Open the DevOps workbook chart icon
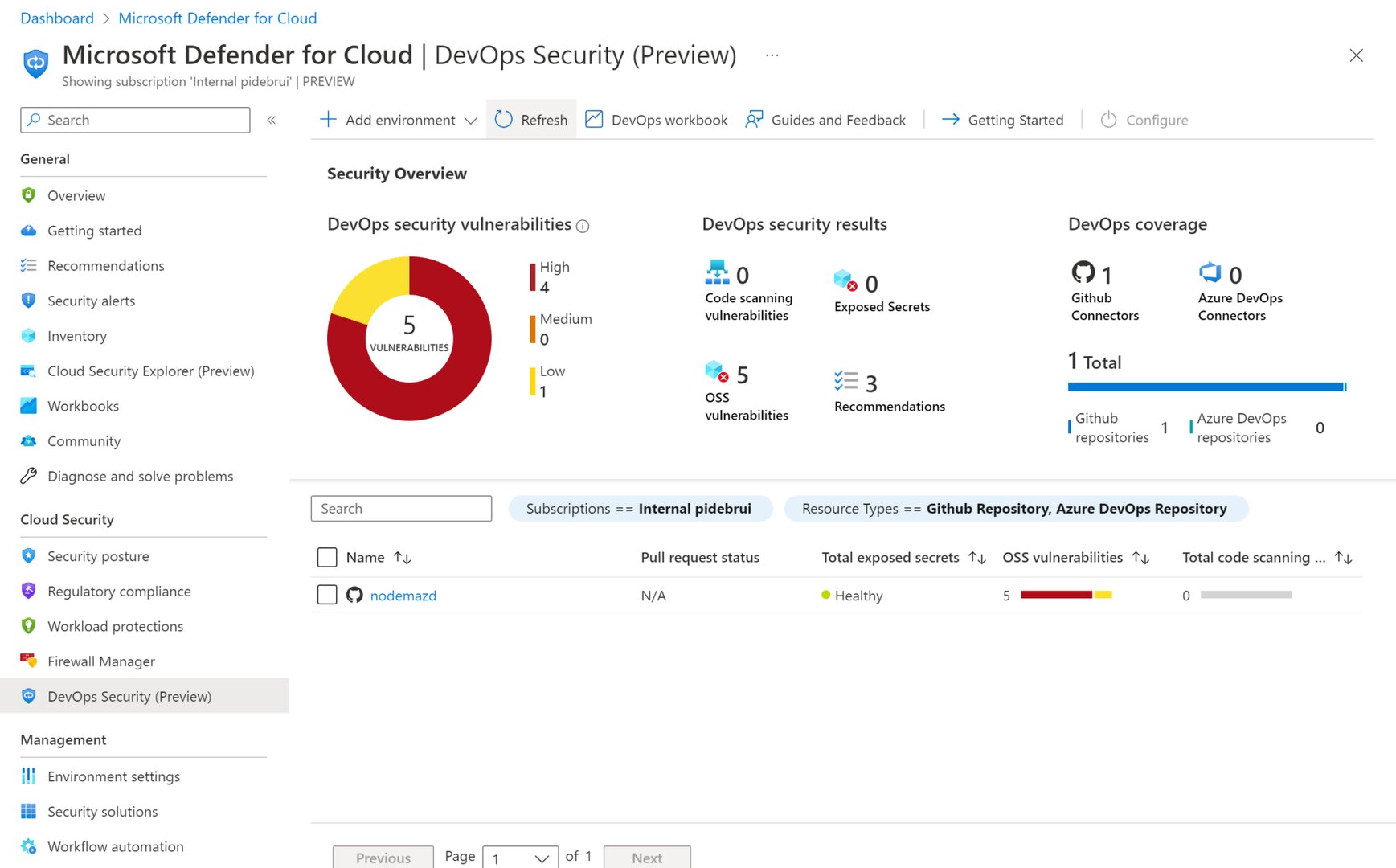 point(594,120)
